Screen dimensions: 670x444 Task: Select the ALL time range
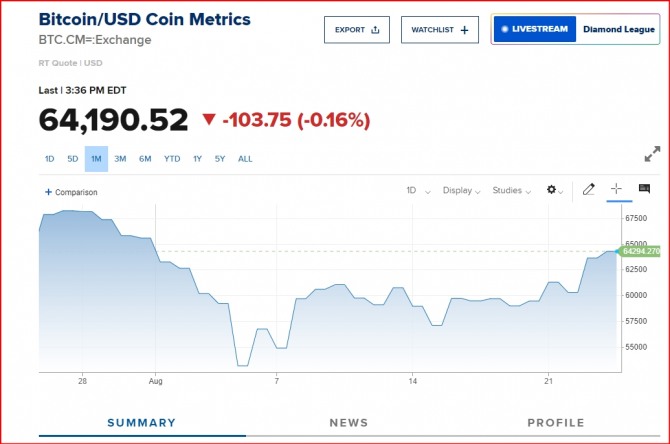[x=245, y=159]
